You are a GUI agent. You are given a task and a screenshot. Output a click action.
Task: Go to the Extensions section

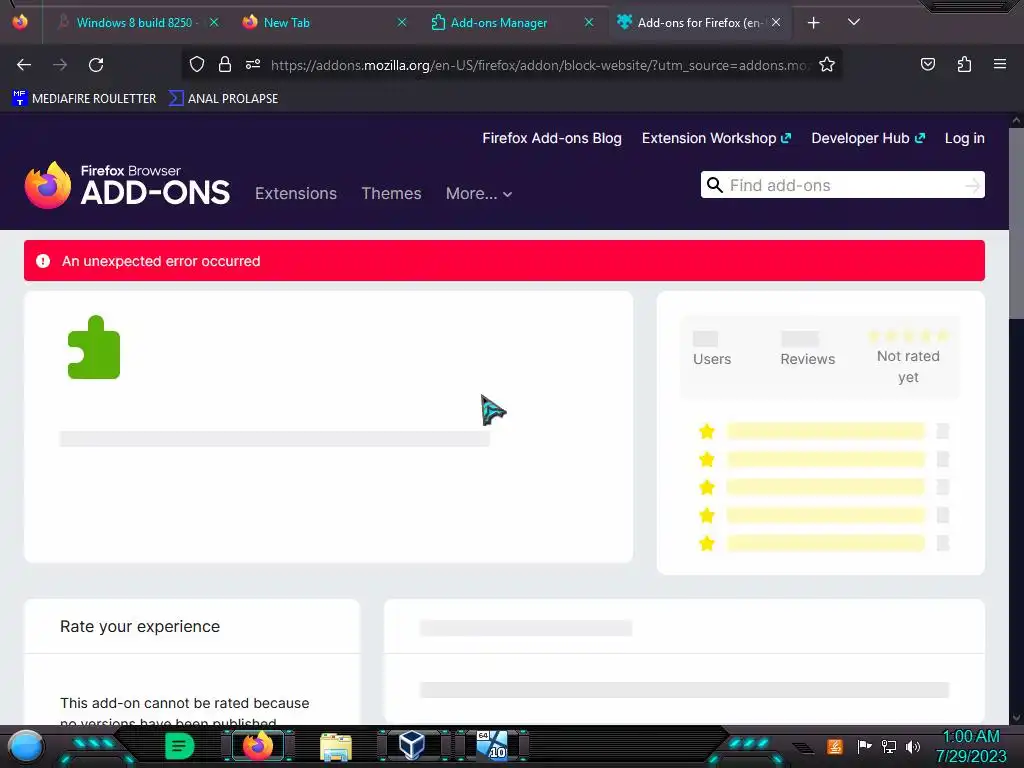coord(296,193)
